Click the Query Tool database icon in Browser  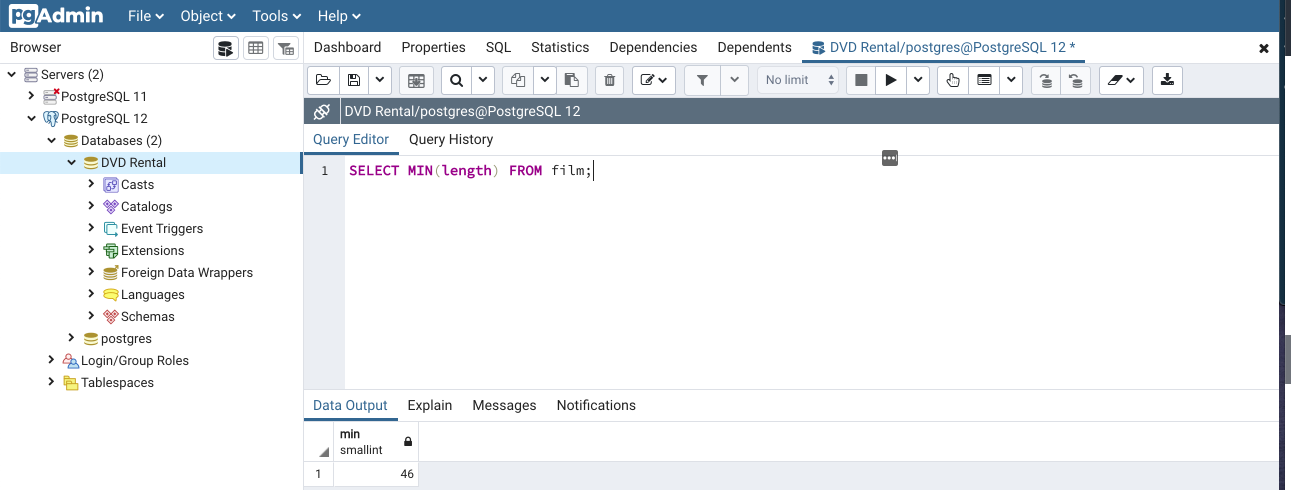tap(226, 48)
